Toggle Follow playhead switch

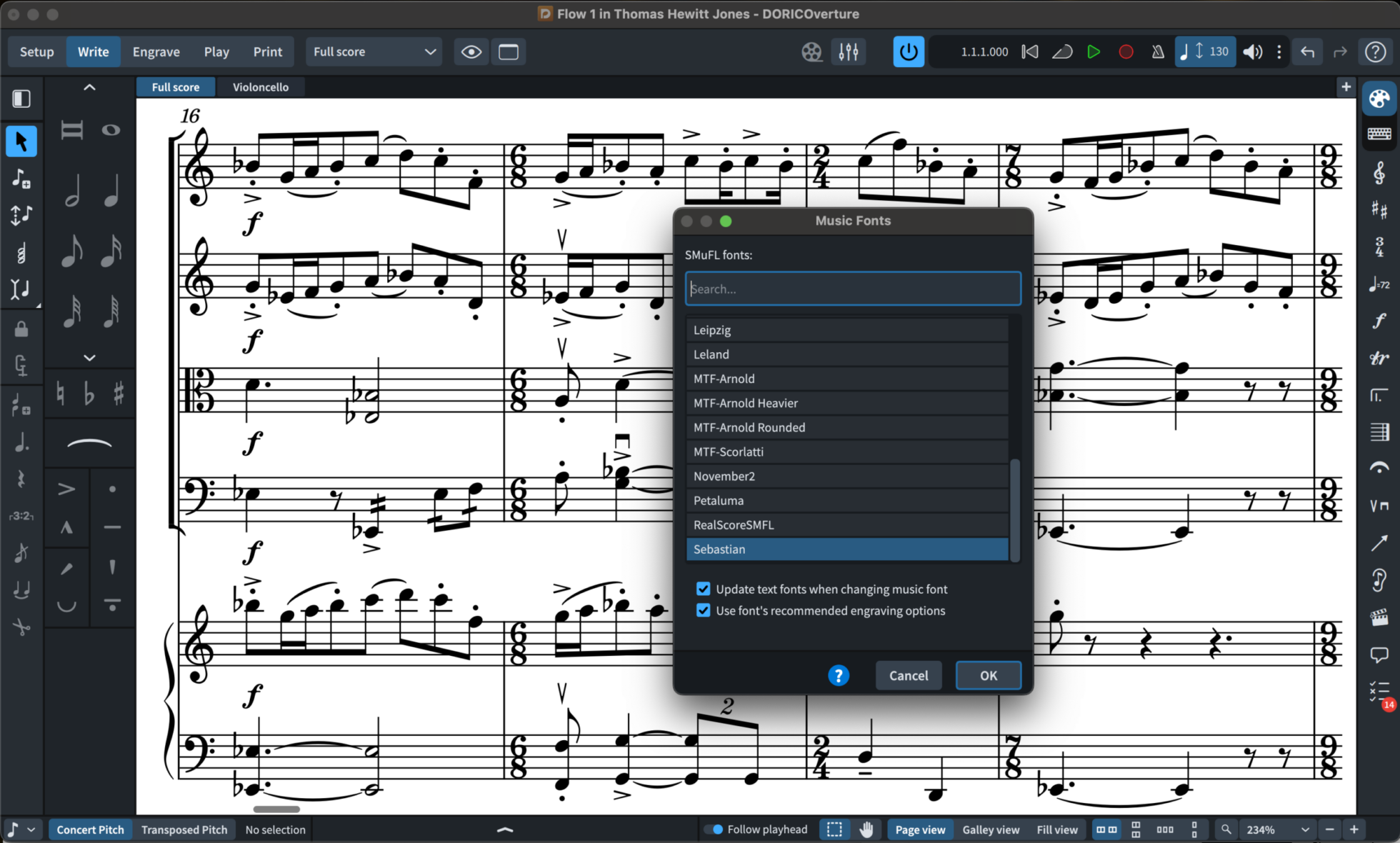[713, 829]
